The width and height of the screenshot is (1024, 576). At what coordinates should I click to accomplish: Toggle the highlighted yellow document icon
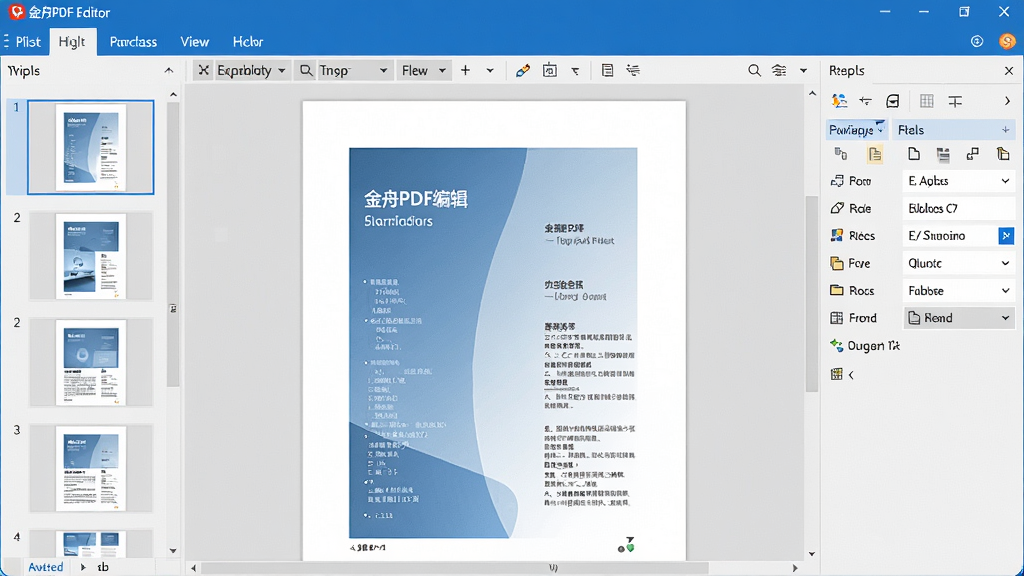[875, 154]
